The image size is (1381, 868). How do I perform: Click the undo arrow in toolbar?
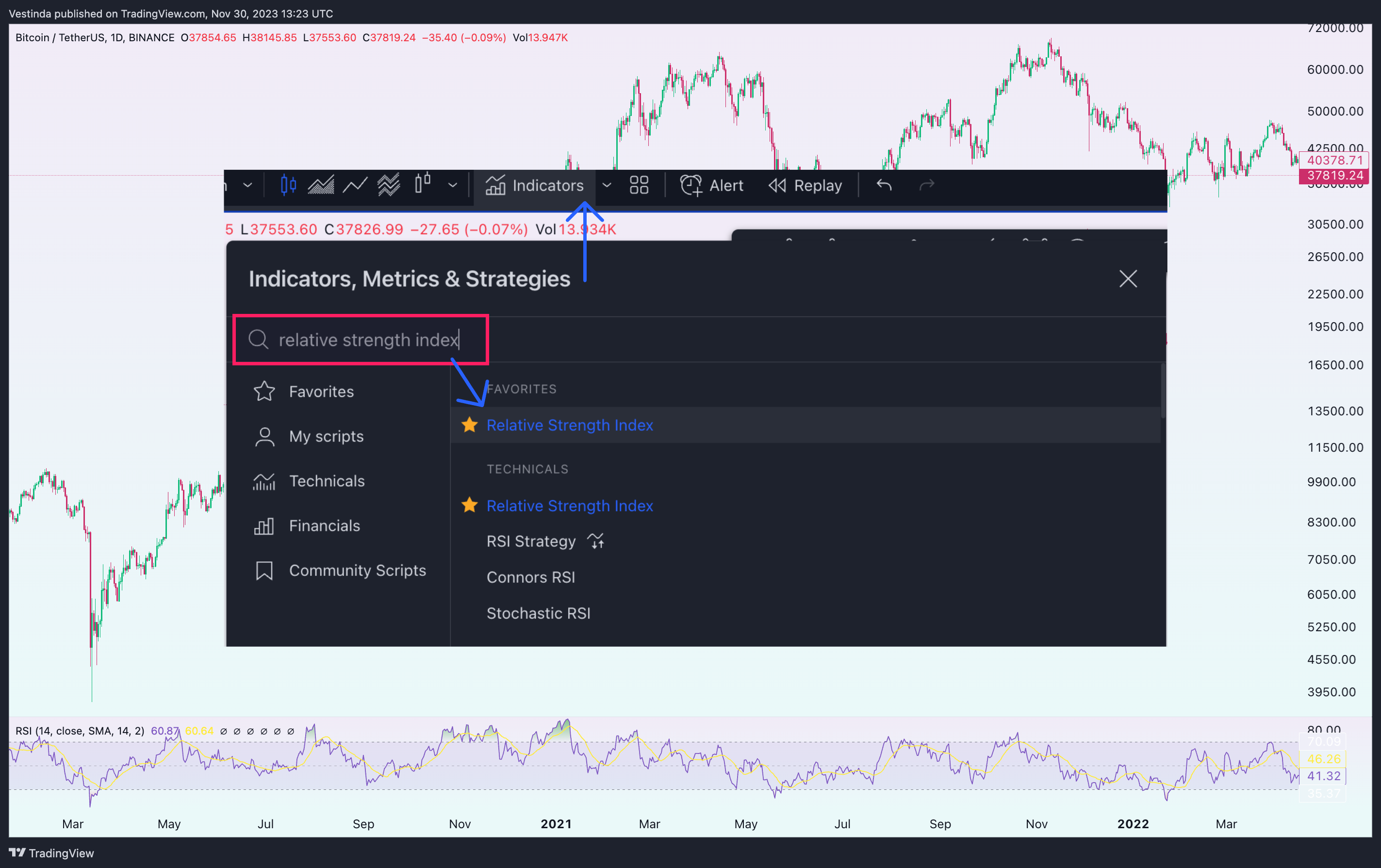point(884,184)
